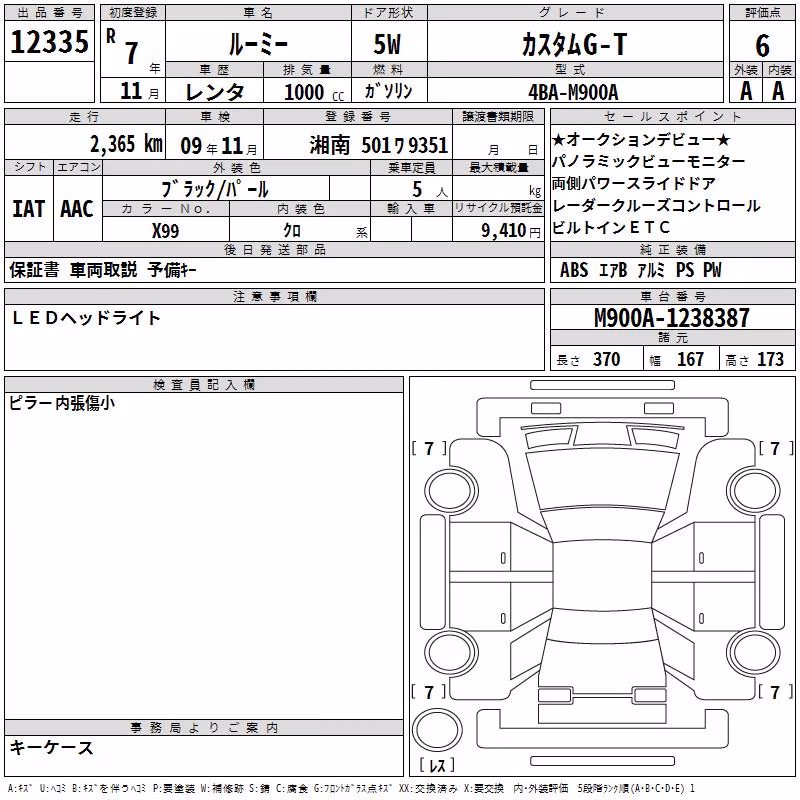
Task: Click the front-left wheel in car diagram
Action: click(x=451, y=491)
